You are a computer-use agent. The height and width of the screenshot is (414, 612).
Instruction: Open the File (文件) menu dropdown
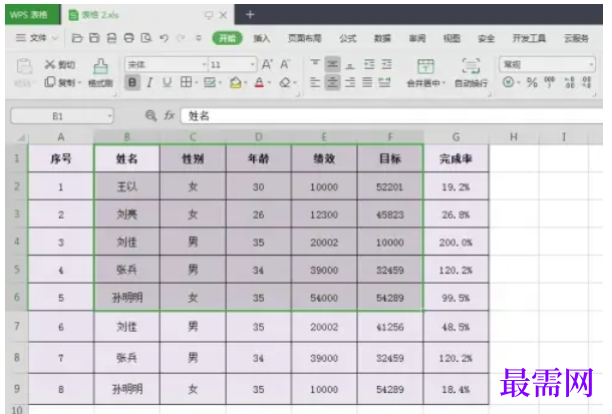pyautogui.click(x=37, y=38)
